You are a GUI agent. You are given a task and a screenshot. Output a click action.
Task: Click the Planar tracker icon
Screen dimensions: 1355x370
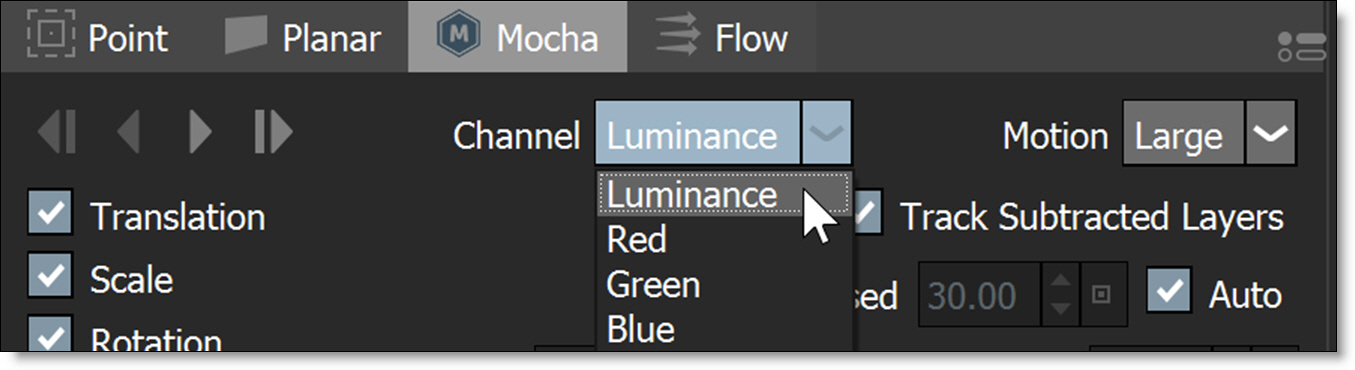(246, 37)
